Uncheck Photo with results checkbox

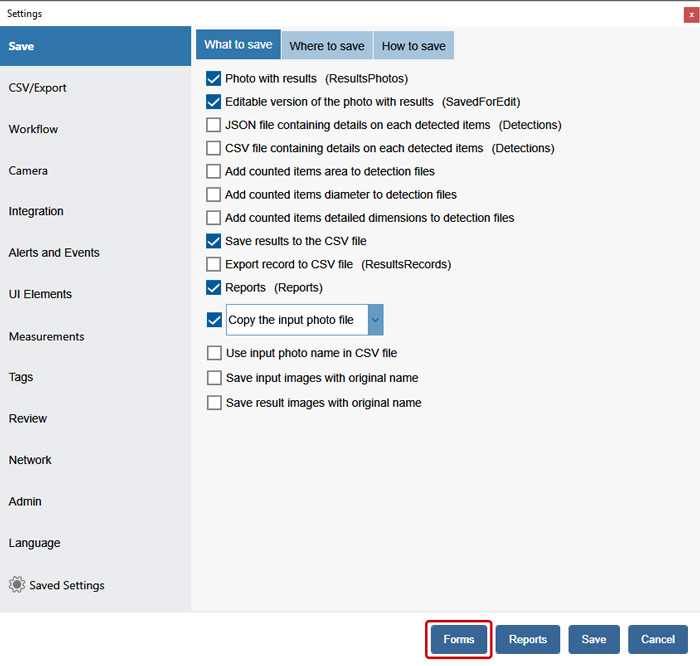[213, 78]
